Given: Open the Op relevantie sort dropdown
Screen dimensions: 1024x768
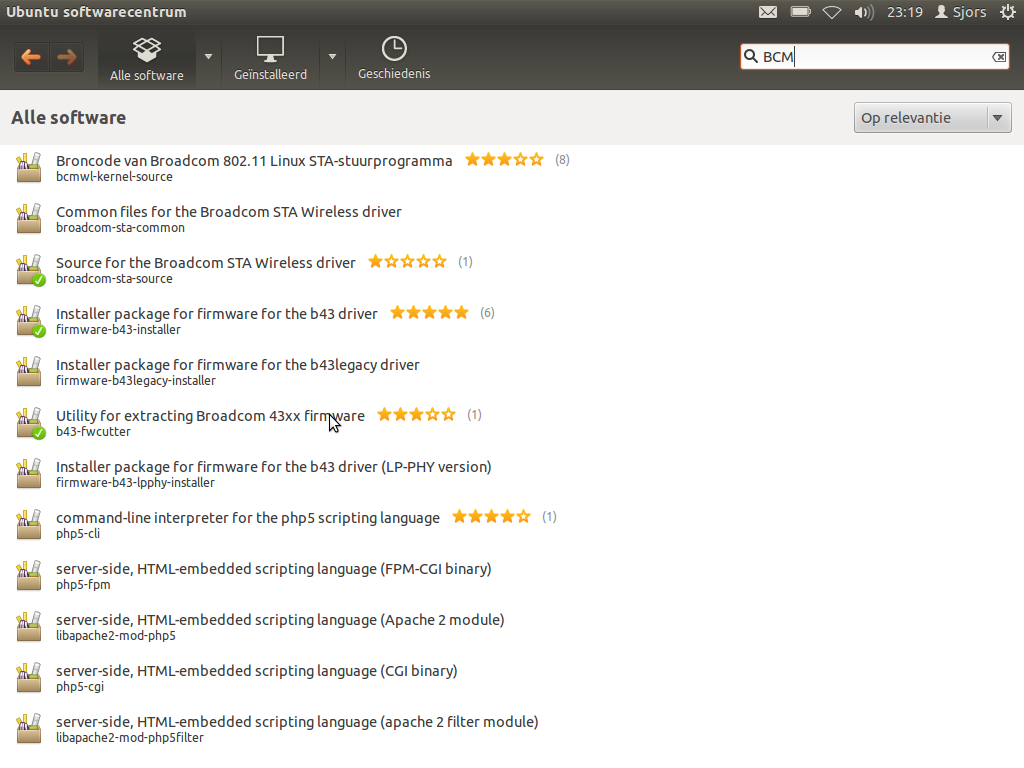Looking at the screenshot, I should click(x=932, y=118).
